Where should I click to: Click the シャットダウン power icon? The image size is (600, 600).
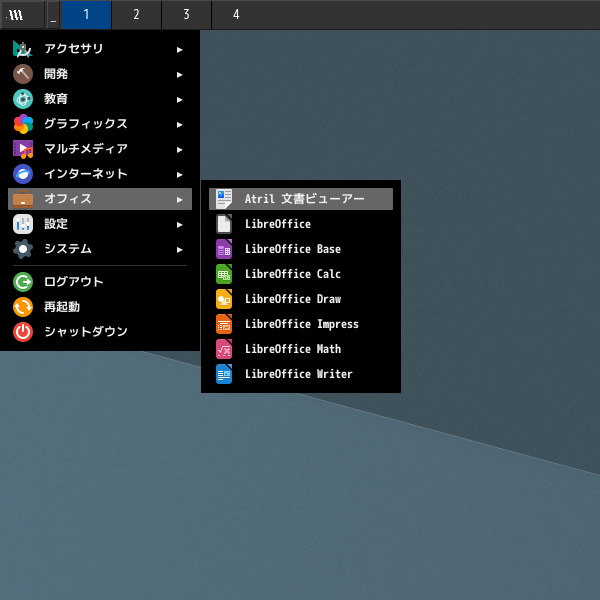pyautogui.click(x=23, y=331)
